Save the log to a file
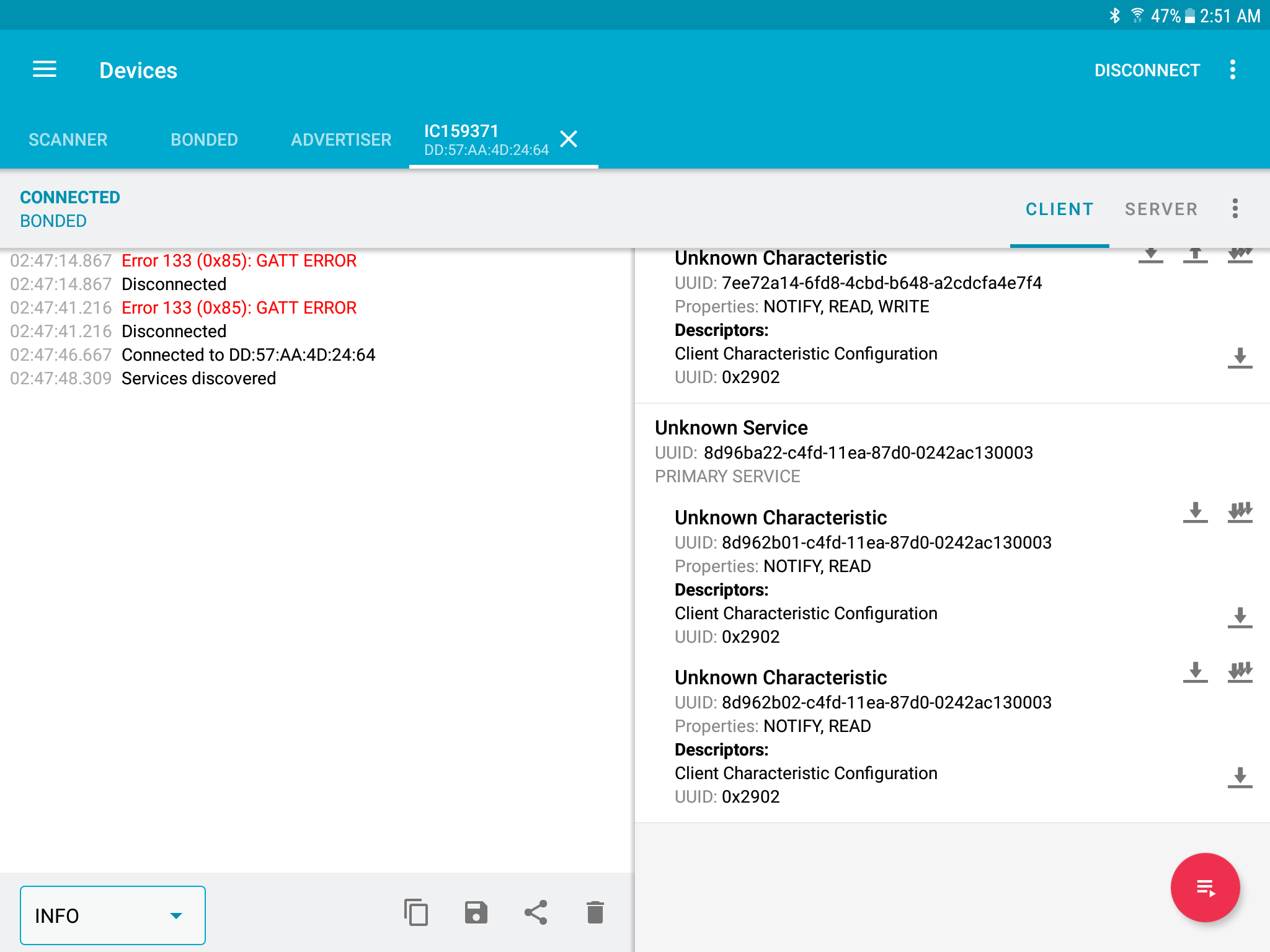1270x952 pixels. [476, 913]
